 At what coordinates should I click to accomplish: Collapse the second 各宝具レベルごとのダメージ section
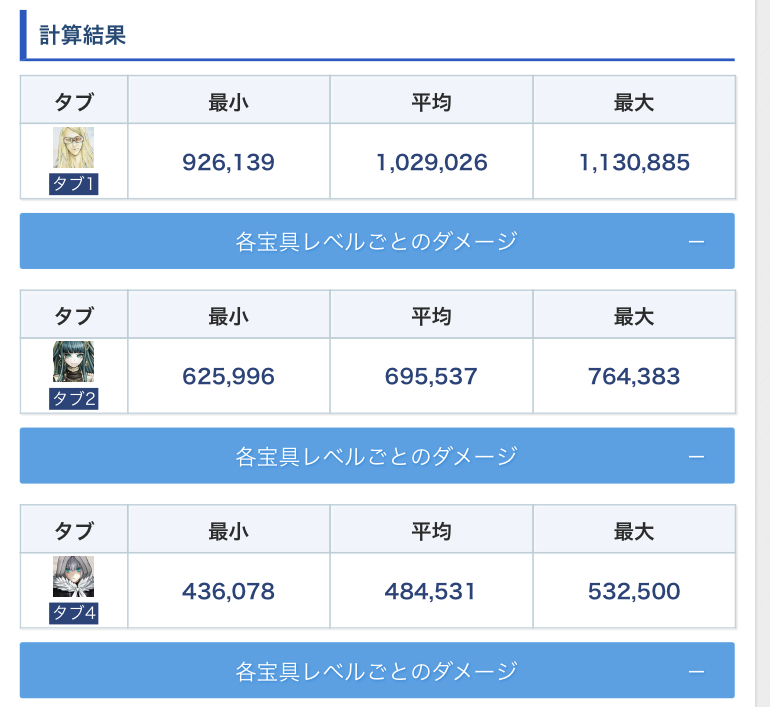click(x=376, y=456)
